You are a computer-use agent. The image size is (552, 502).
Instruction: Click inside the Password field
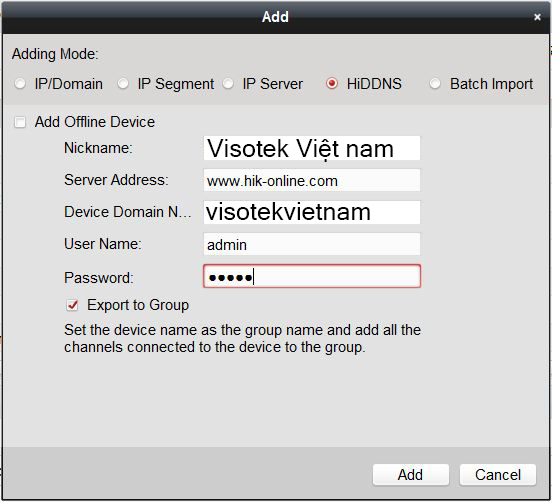[x=312, y=276]
